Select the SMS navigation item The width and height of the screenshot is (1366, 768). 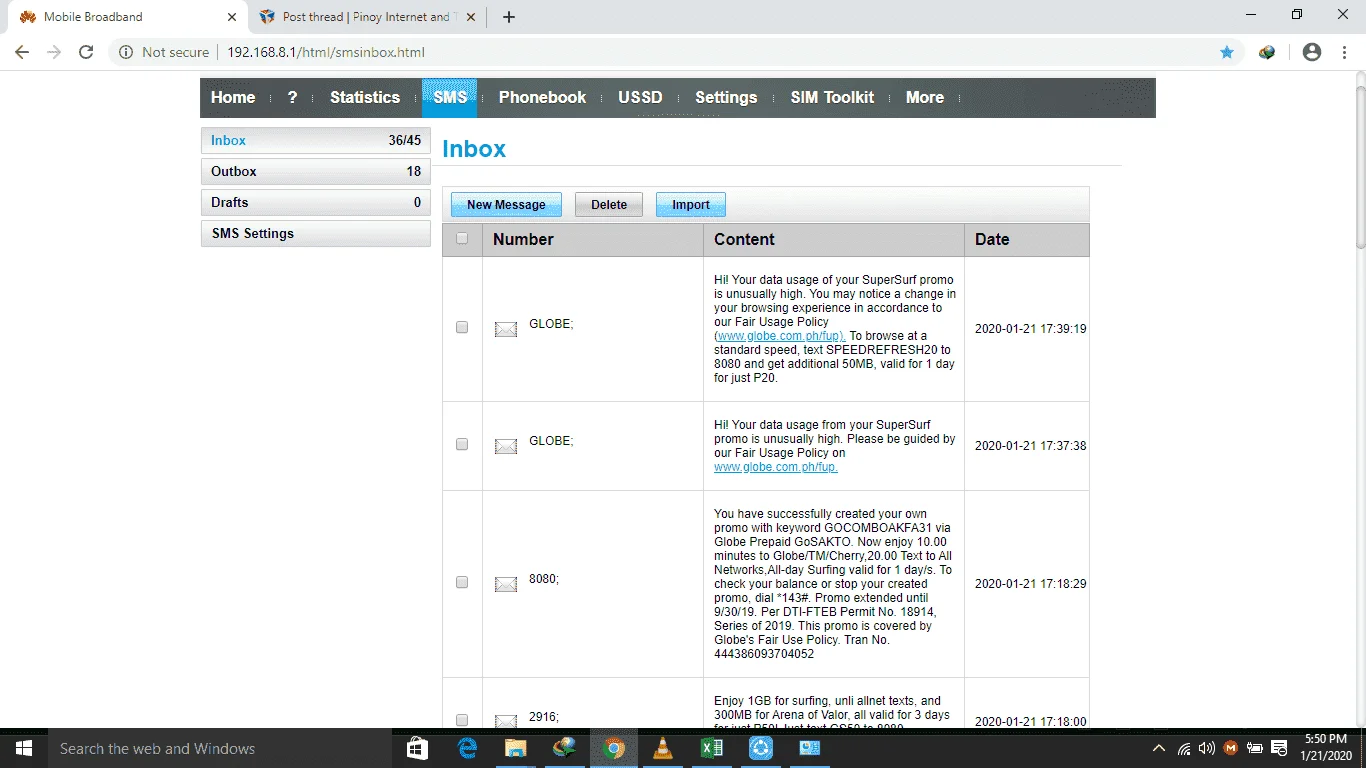tap(450, 97)
